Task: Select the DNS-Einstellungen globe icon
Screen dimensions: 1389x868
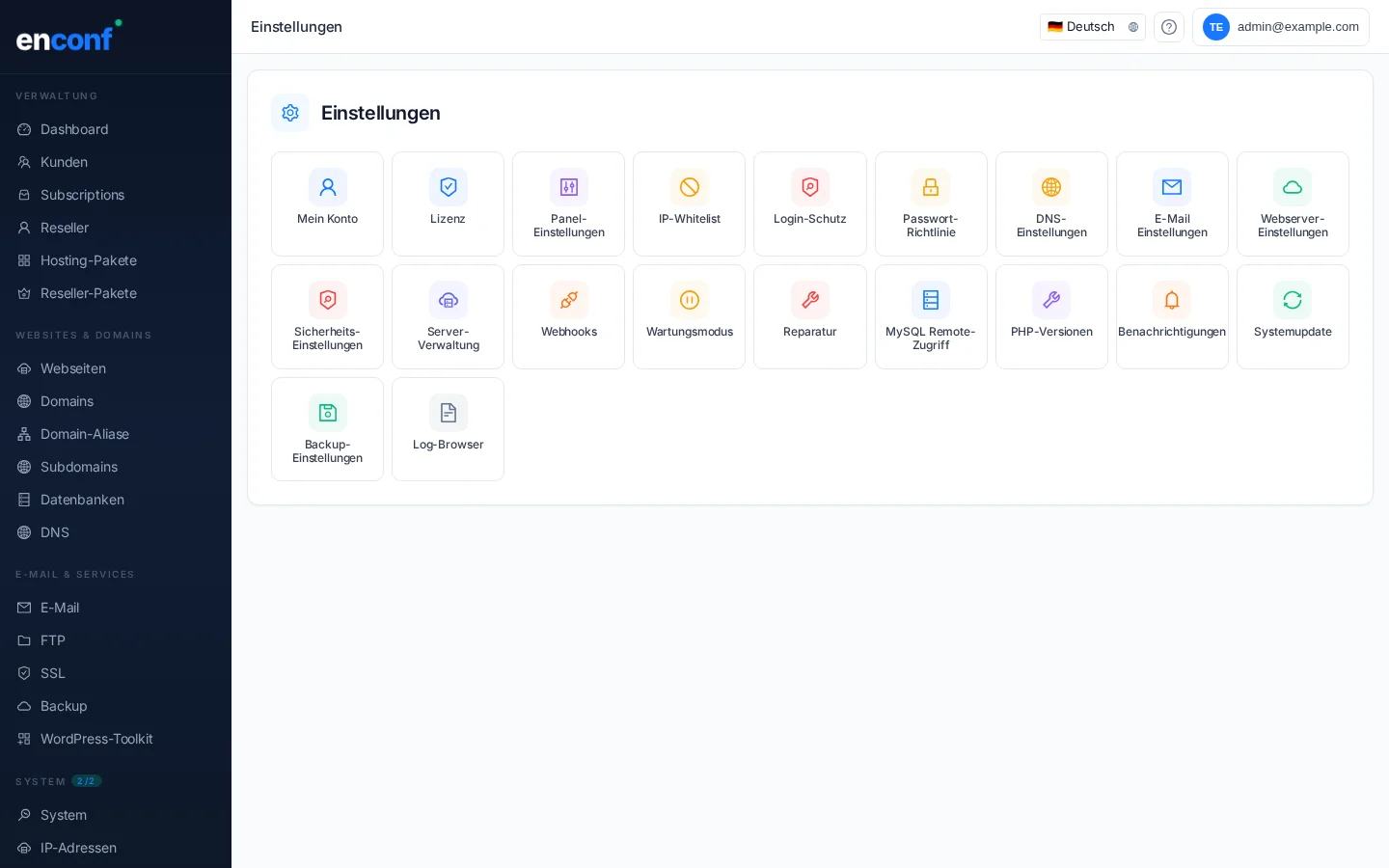Action: click(x=1050, y=187)
